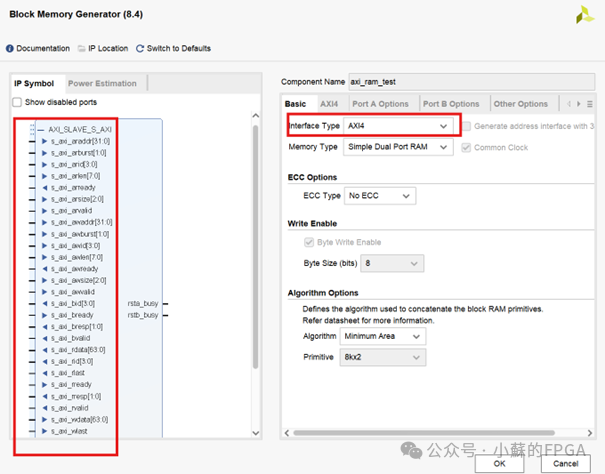Click the s_axi_arsize[2:0] port arrow

44,199
